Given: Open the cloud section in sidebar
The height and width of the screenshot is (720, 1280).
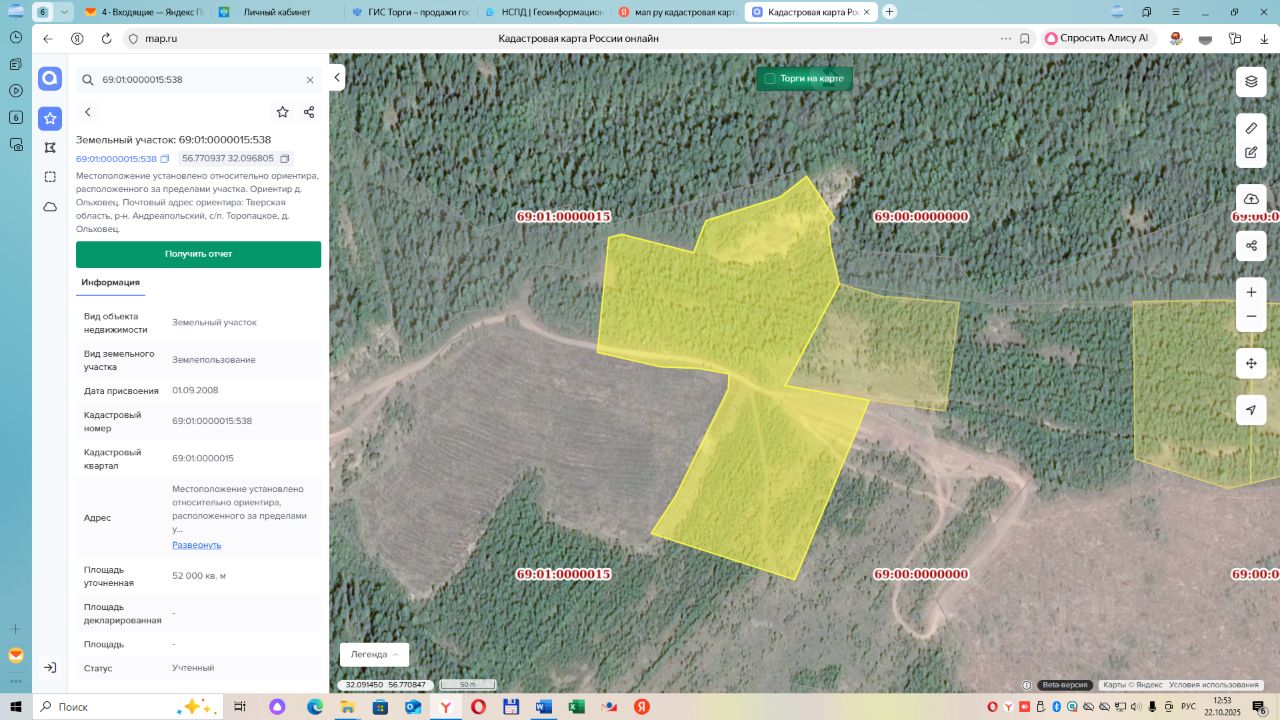Looking at the screenshot, I should click(50, 207).
